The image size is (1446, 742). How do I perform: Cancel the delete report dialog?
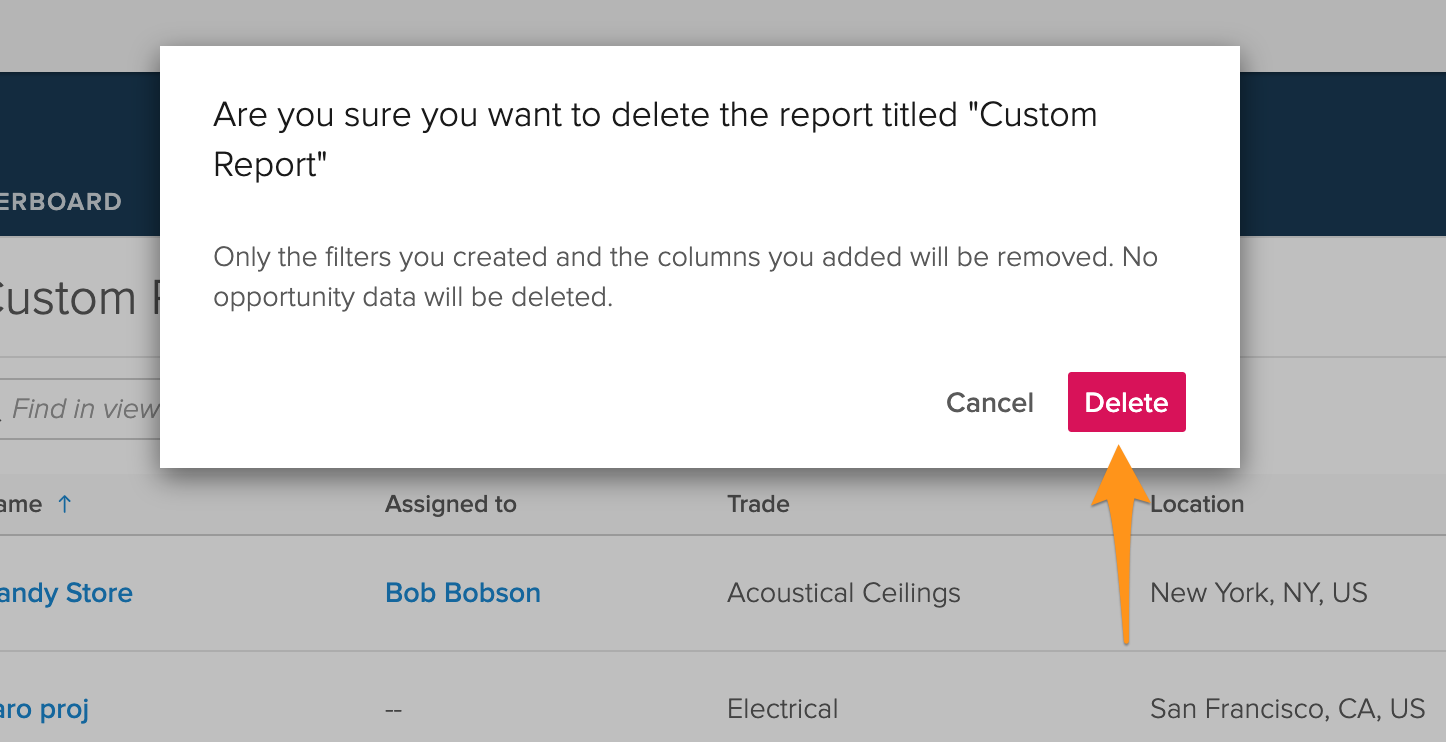[989, 402]
